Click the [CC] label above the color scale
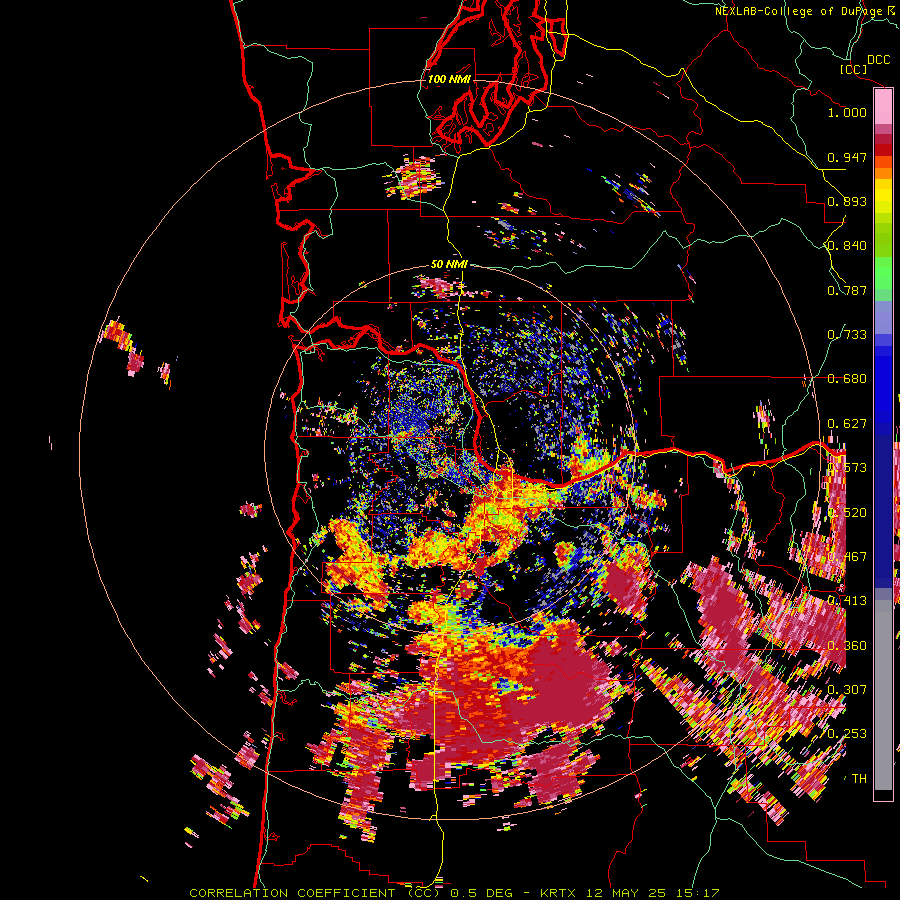Viewport: 900px width, 900px height. pyautogui.click(x=853, y=69)
